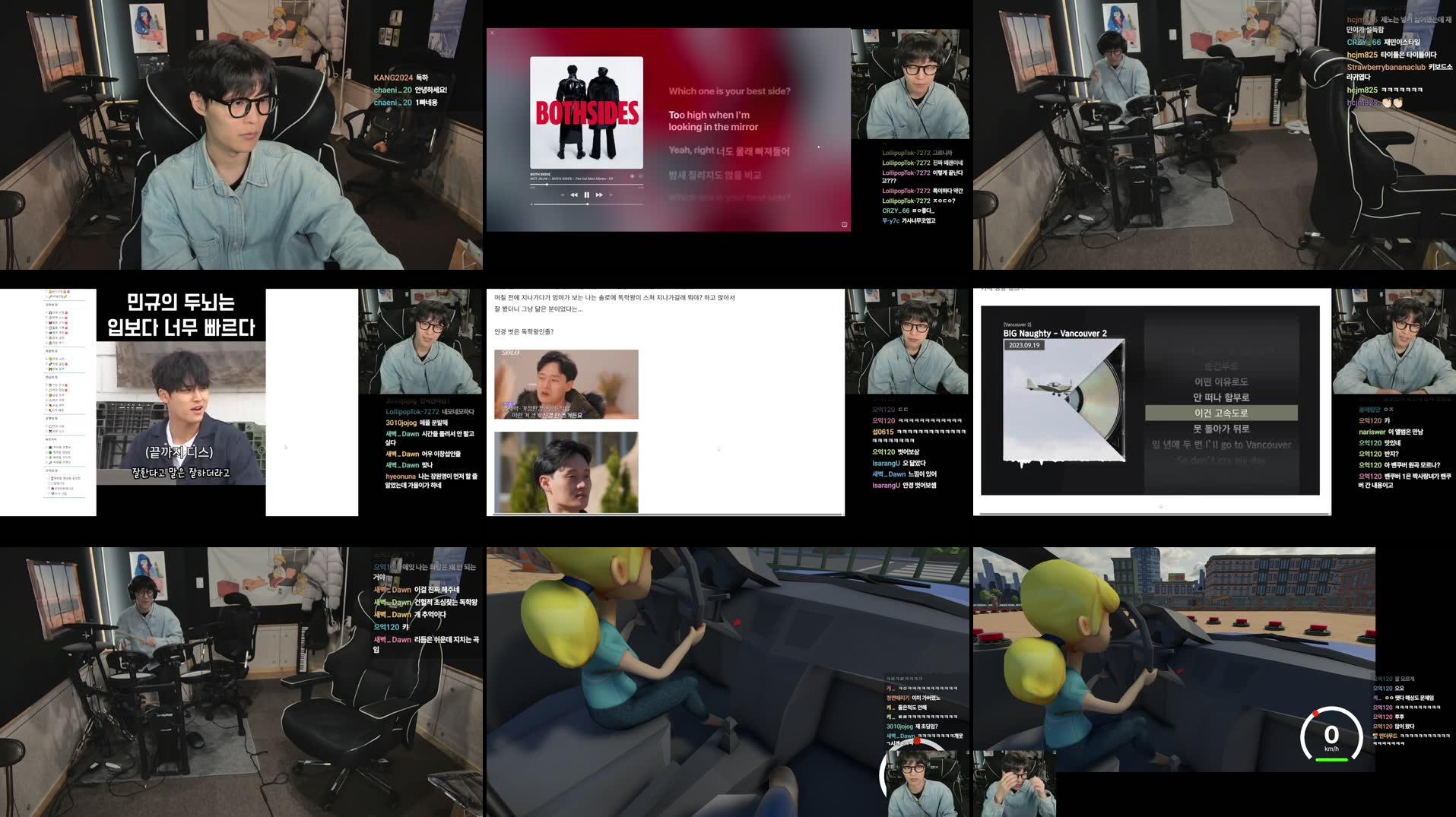Toggle the checkbox beside a red-badged sidebar entry
Viewport: 1456px width, 817px height.
tap(47, 313)
